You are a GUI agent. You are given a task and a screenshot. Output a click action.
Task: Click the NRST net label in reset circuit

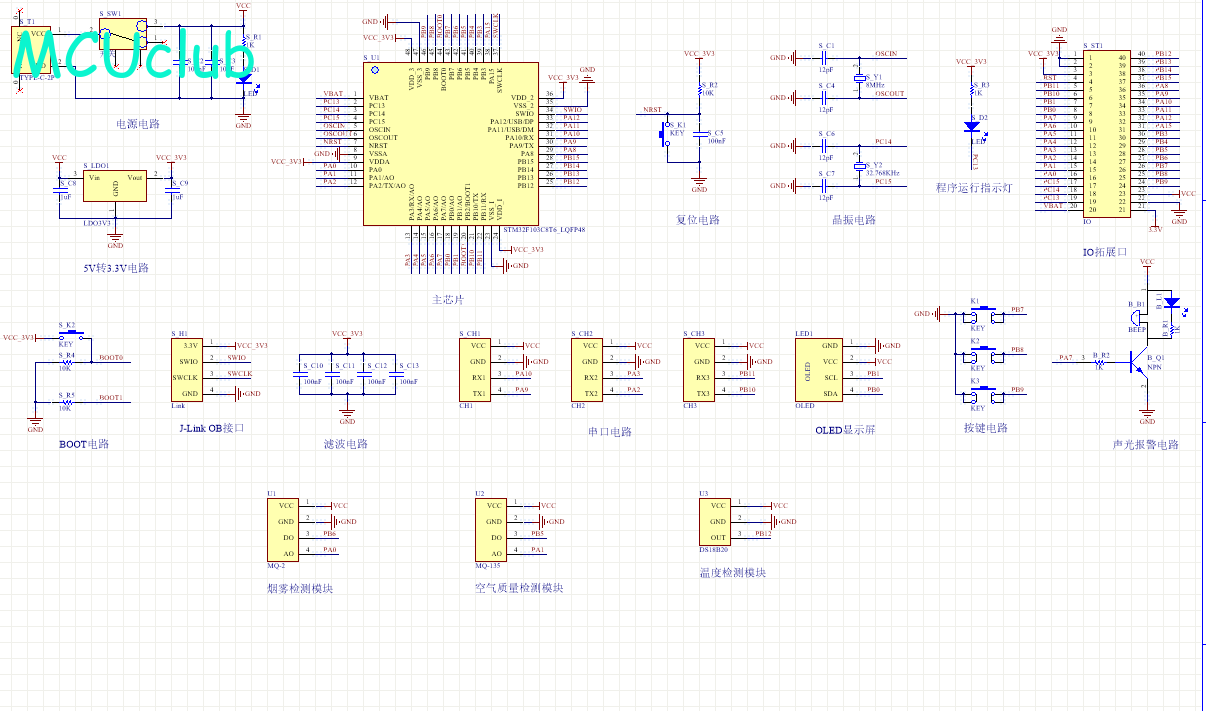tap(652, 110)
